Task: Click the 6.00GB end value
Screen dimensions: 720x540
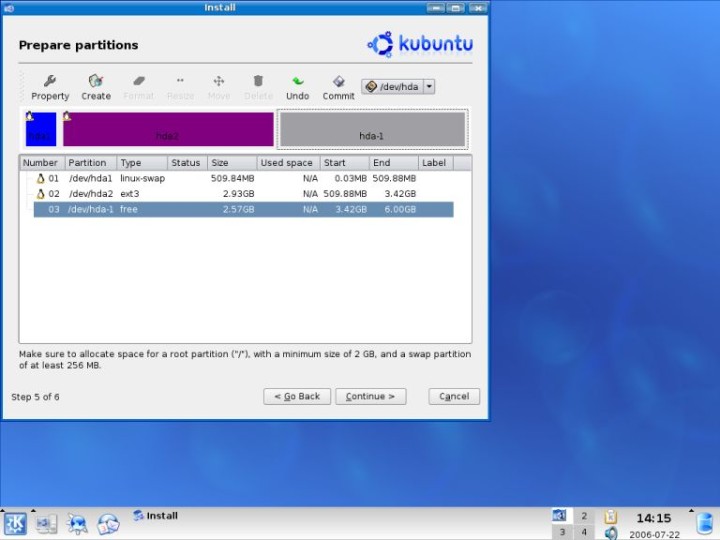Action: pos(400,209)
